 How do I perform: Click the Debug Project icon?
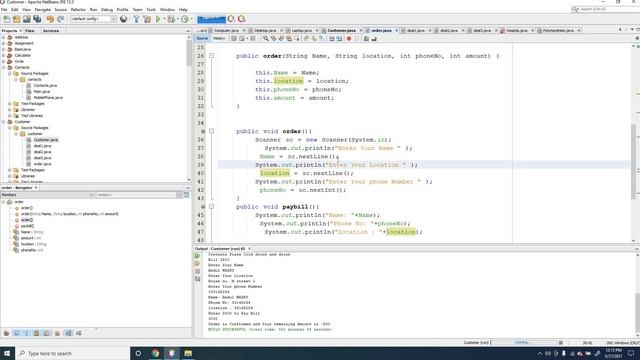click(171, 19)
